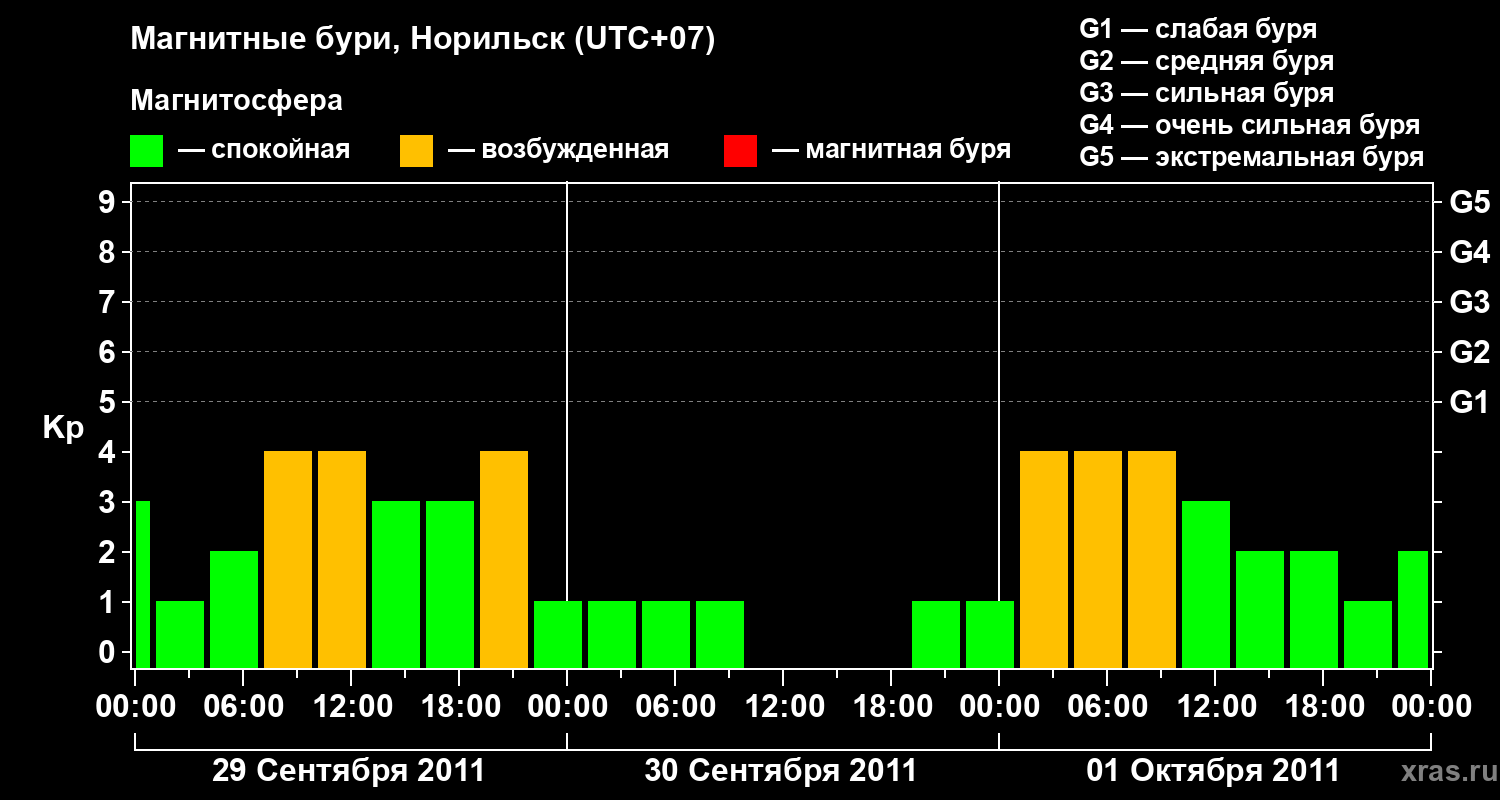Click the "— спокойная" legend label
Viewport: 1500px width, 800px height.
(264, 151)
